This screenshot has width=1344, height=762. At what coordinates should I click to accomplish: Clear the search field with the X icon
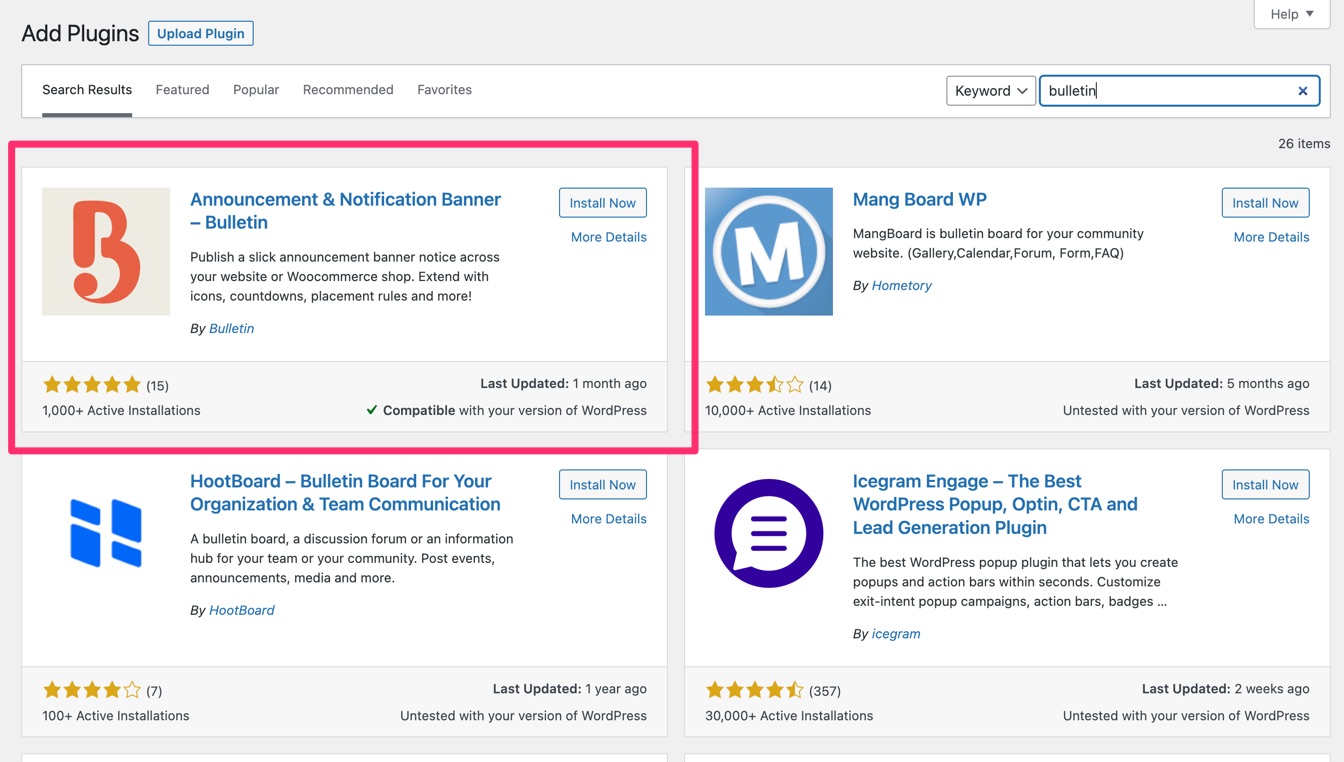pyautogui.click(x=1303, y=91)
